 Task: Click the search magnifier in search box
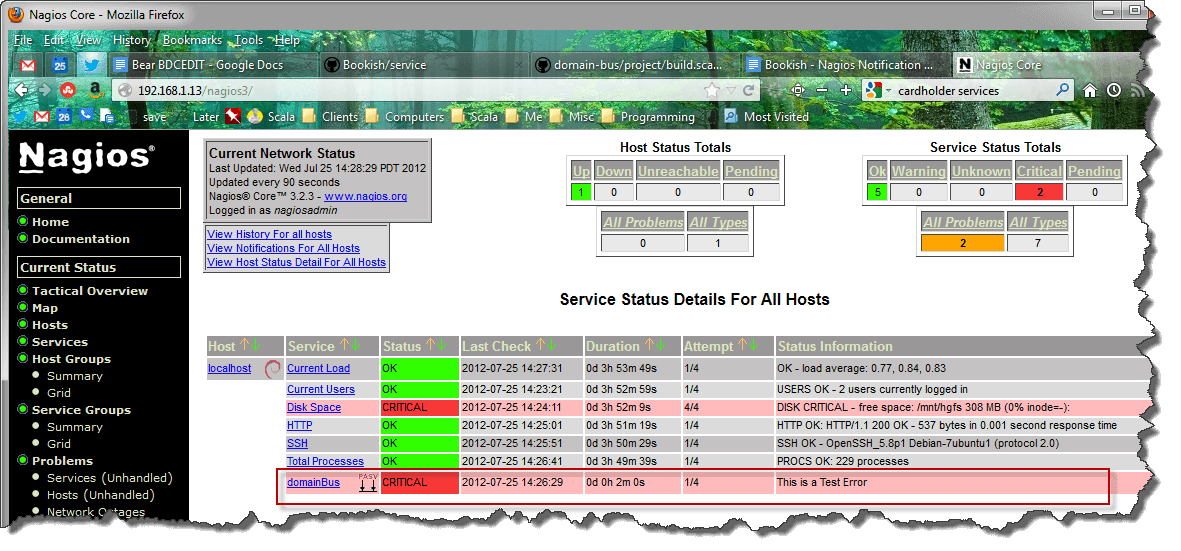point(1063,90)
